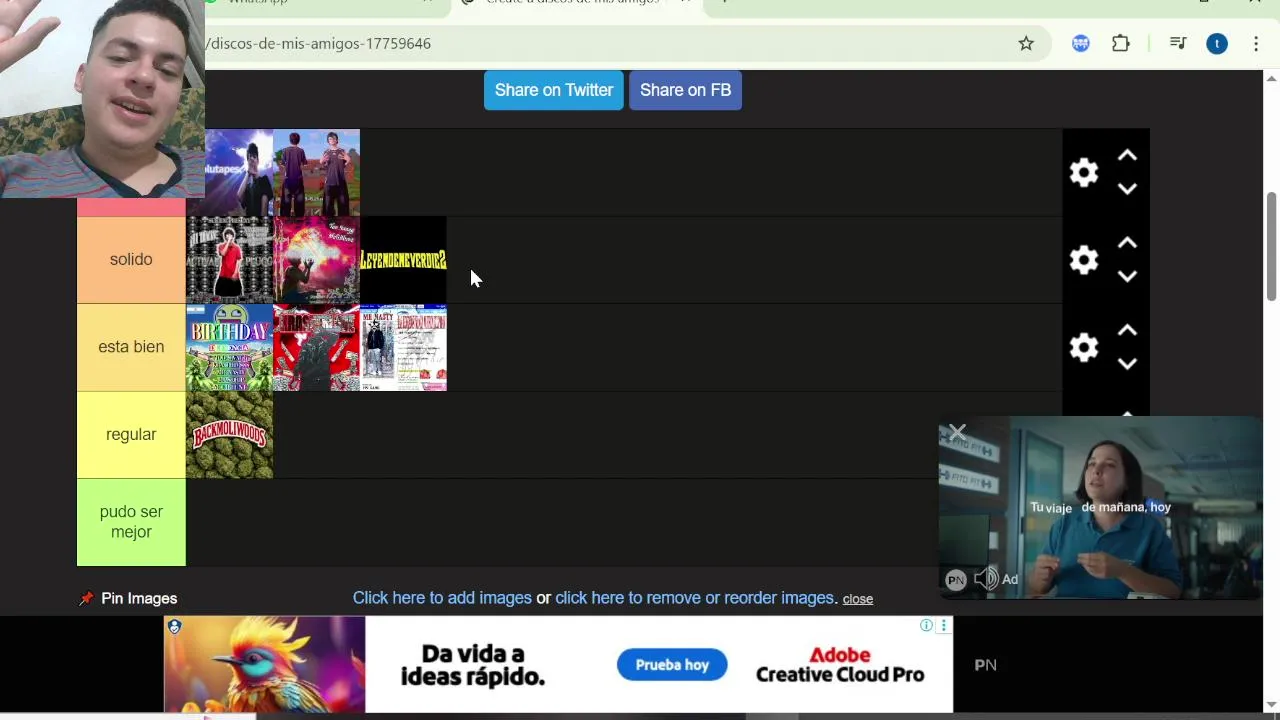The image size is (1280, 720).
Task: Select the Leyendeneverdie2 album cover
Action: (x=403, y=260)
